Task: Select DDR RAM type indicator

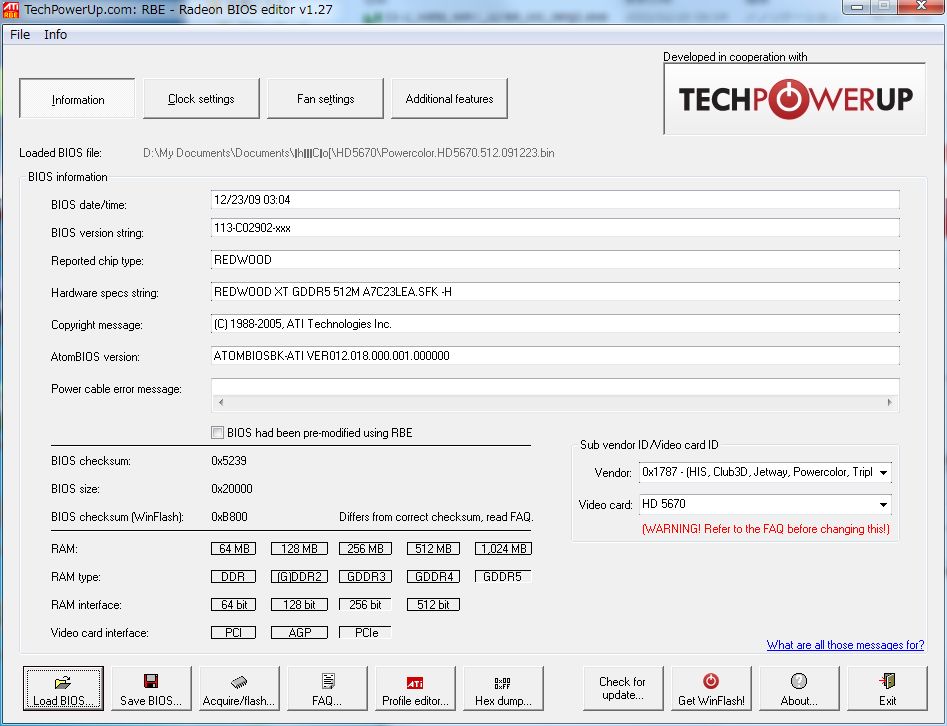Action: click(233, 577)
